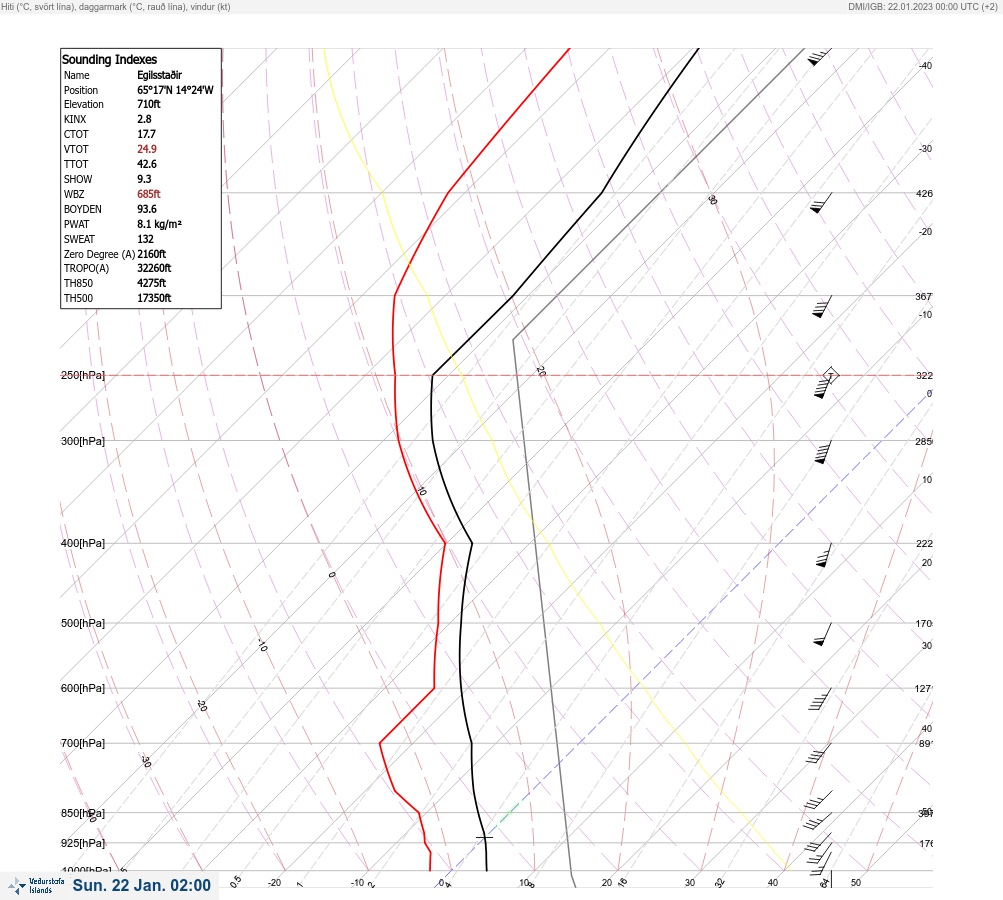Click the '925[hPa]' pressure label
The height and width of the screenshot is (900, 1003).
[x=83, y=843]
